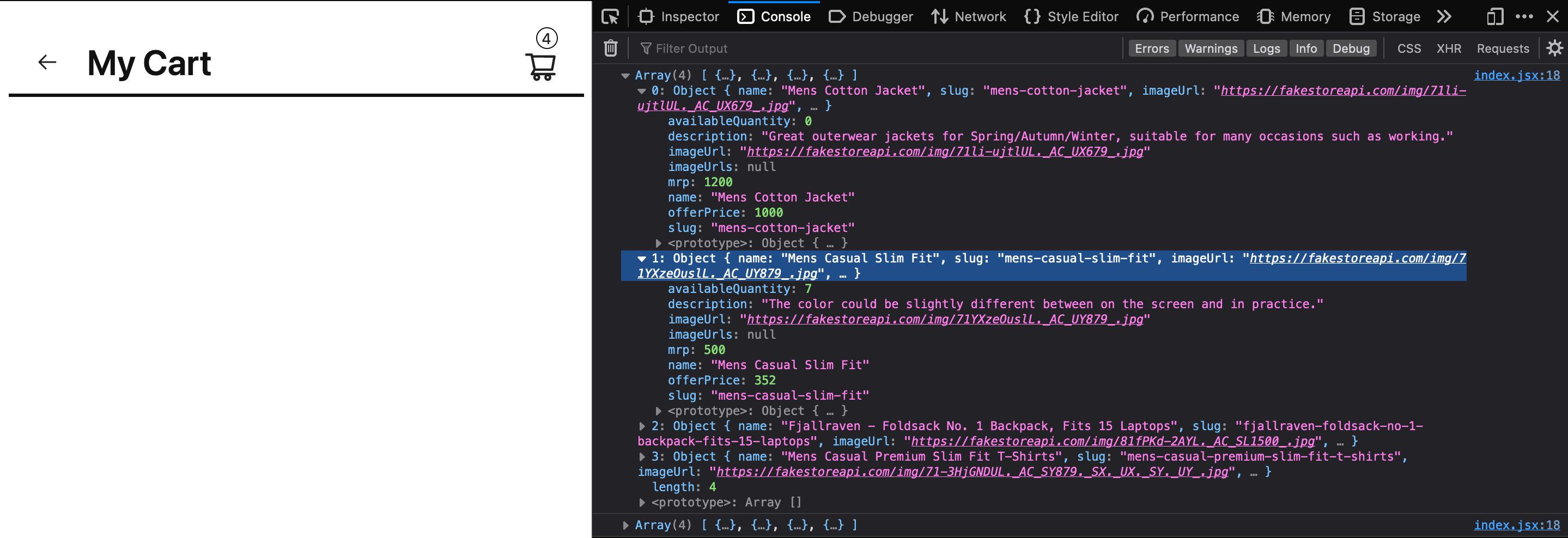Toggle the Logs filter
The width and height of the screenshot is (1568, 538).
[1266, 48]
